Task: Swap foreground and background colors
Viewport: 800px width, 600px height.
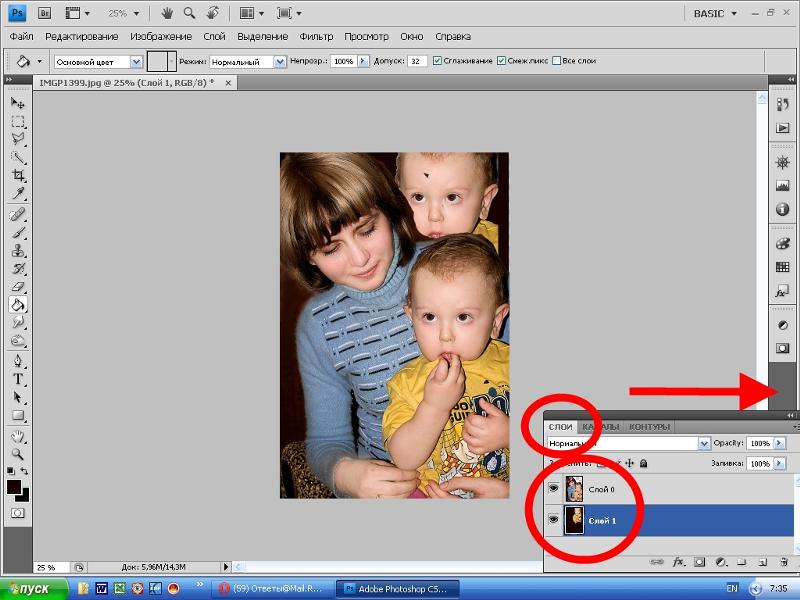Action: pos(24,471)
